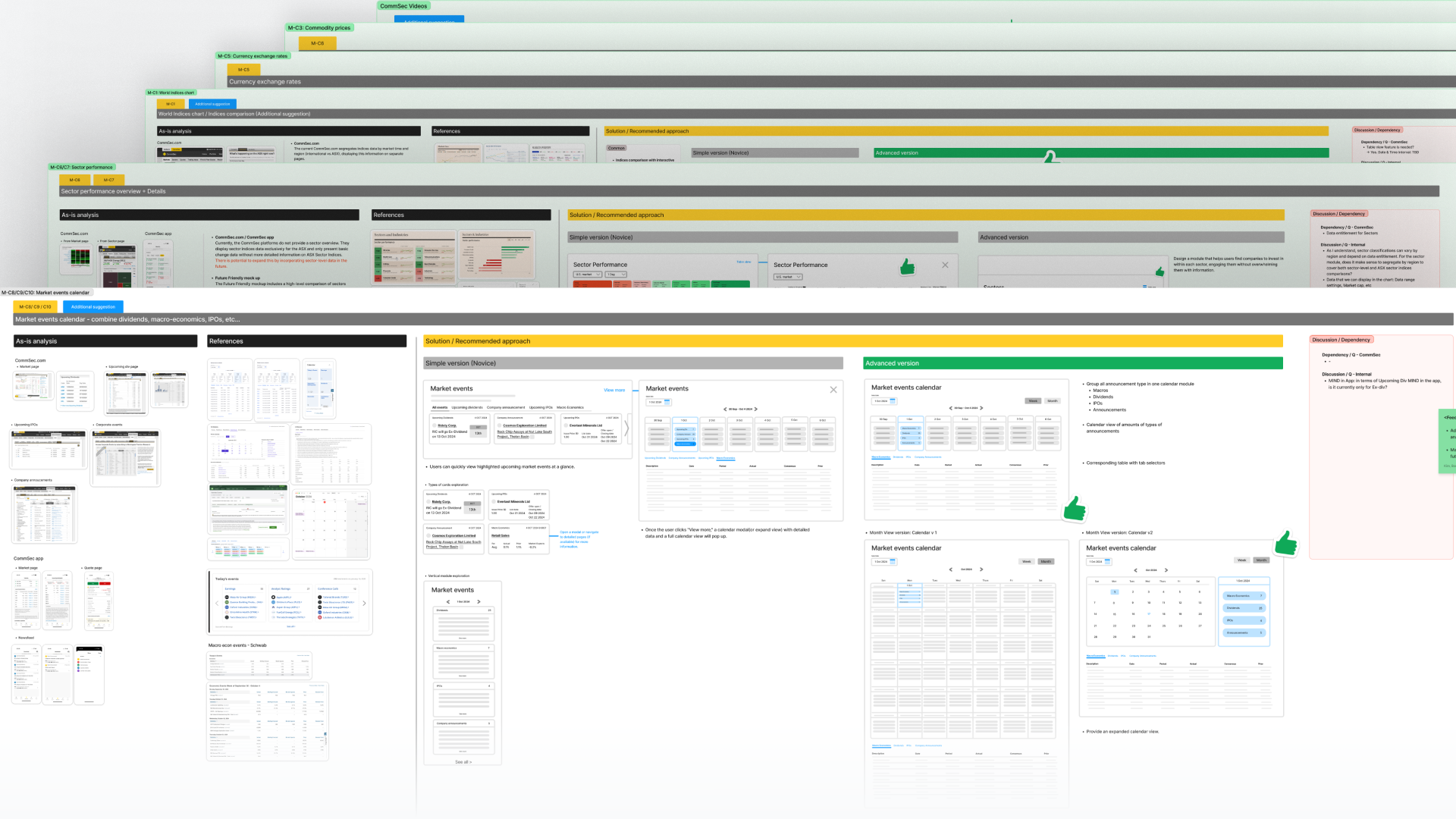Open 1 Day dropdown in Sector Performance

pos(616,275)
